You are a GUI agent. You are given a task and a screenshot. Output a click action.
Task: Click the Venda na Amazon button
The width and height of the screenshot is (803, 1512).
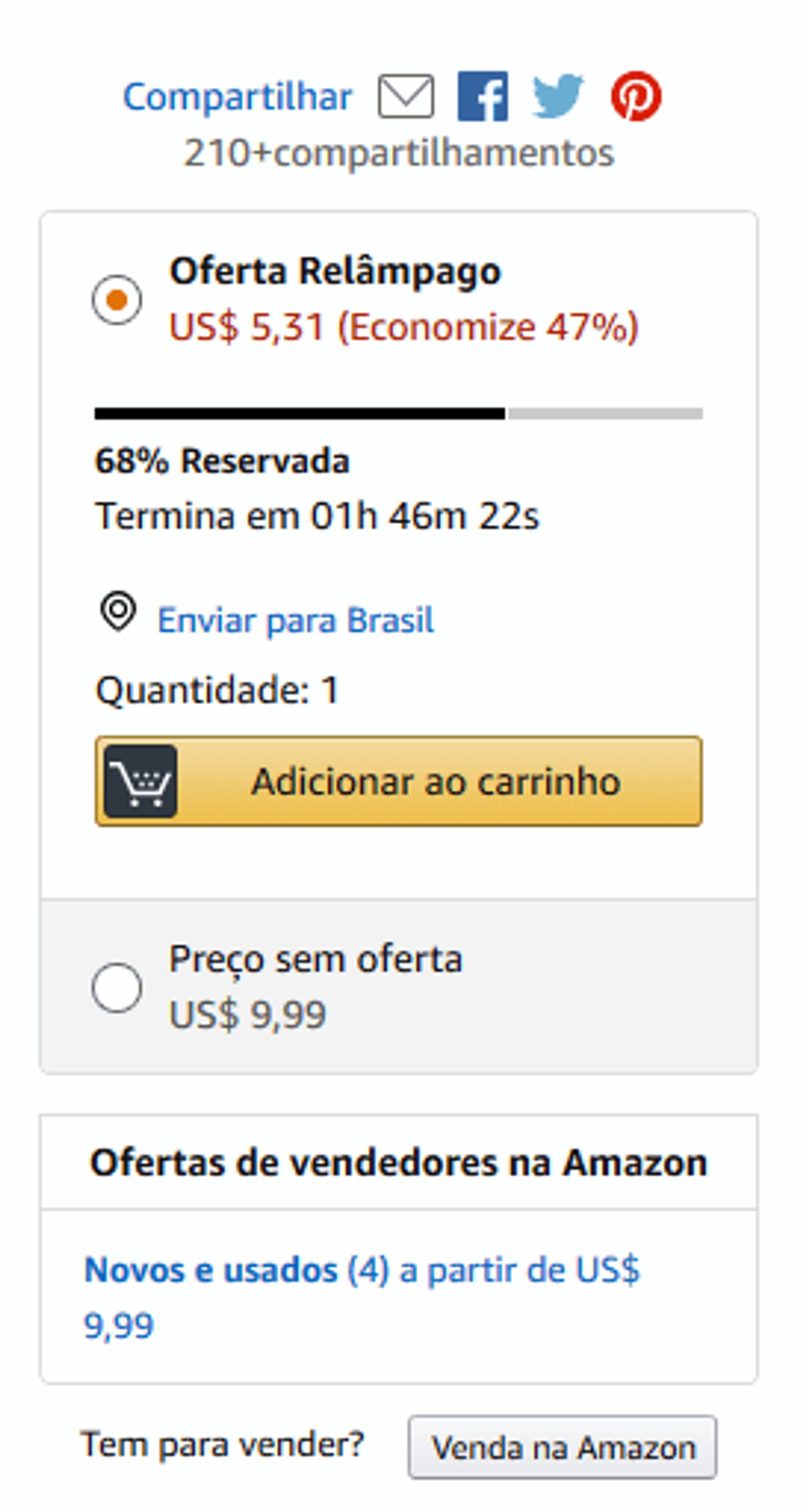tap(562, 1447)
